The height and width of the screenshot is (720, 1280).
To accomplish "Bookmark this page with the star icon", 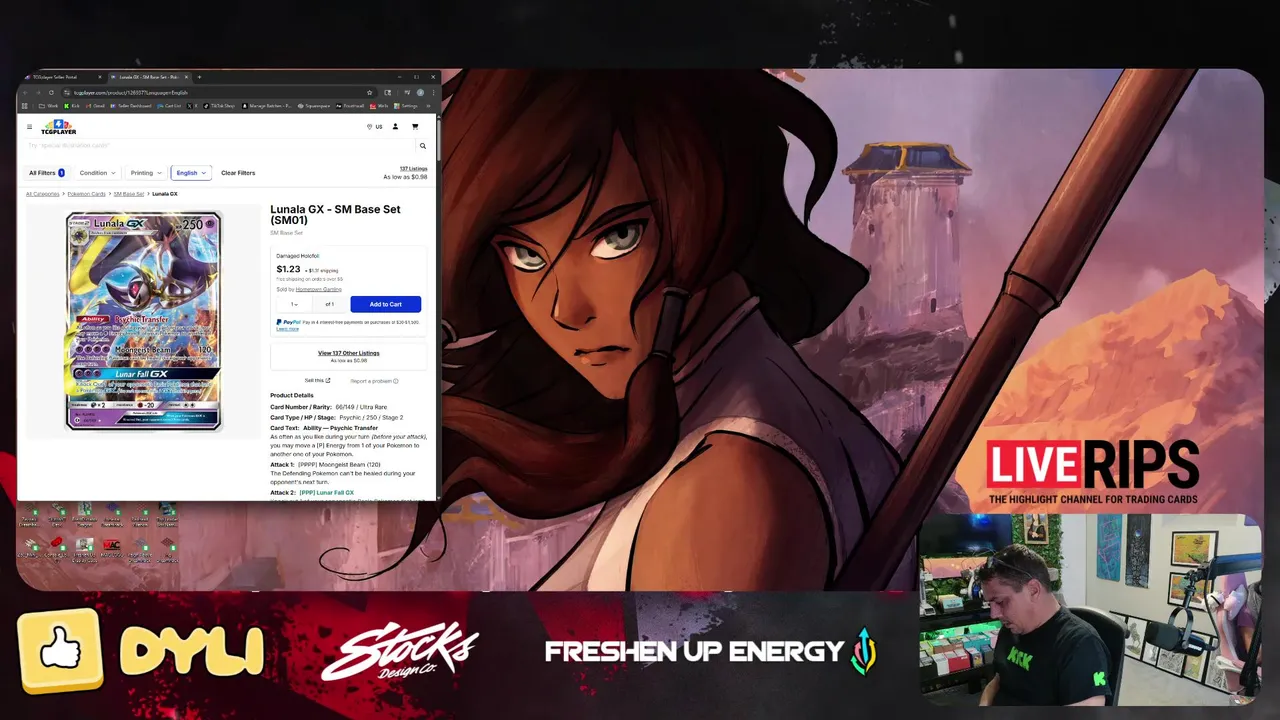I will click(x=369, y=92).
